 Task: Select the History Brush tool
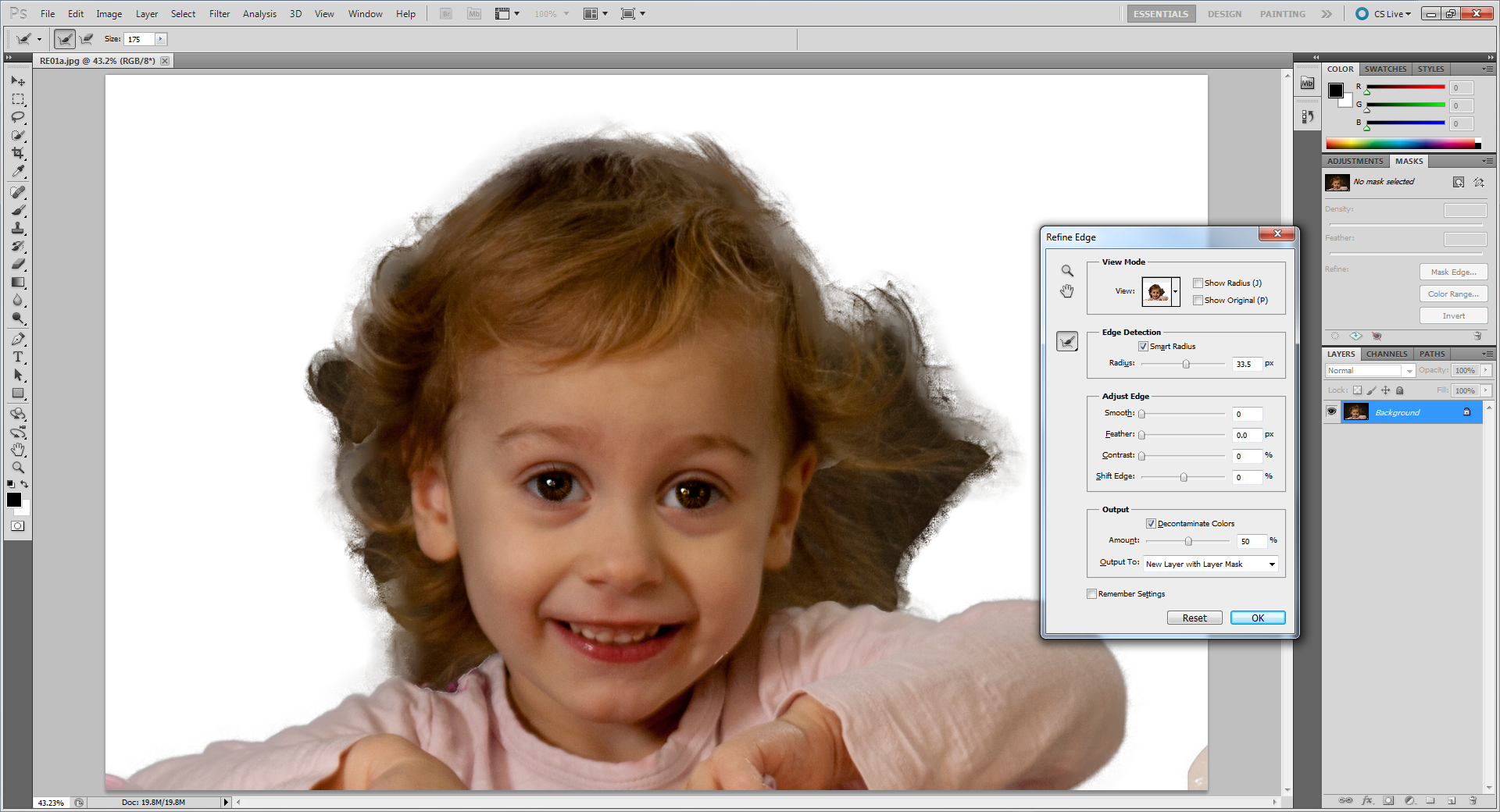click(x=18, y=246)
